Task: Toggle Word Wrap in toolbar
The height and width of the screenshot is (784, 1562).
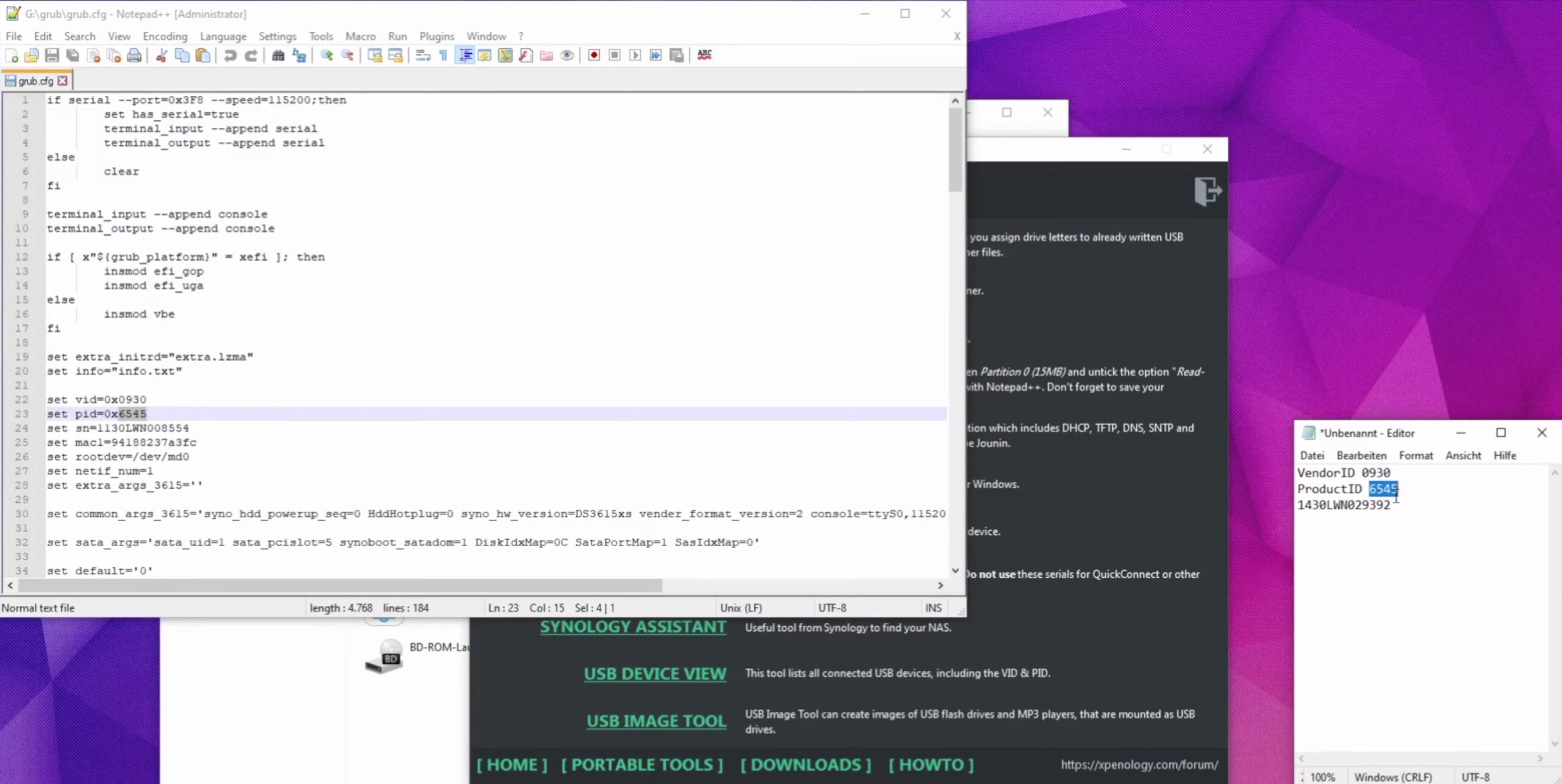Action: coord(423,56)
